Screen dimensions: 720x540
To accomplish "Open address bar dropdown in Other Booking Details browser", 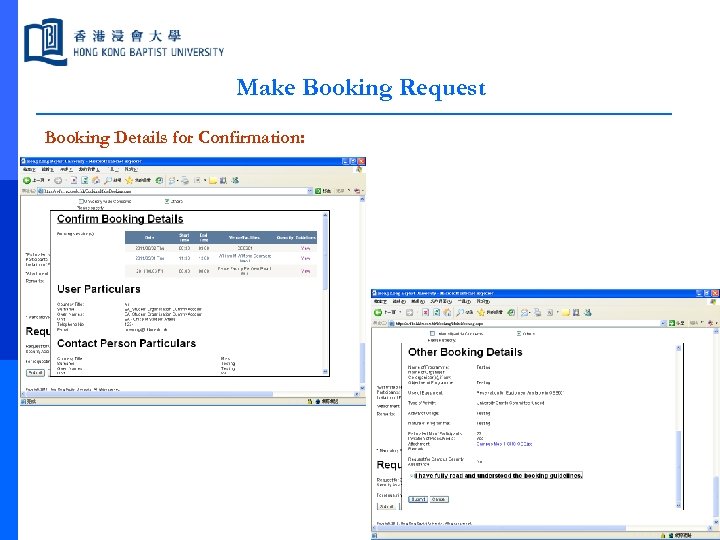I will [663, 323].
